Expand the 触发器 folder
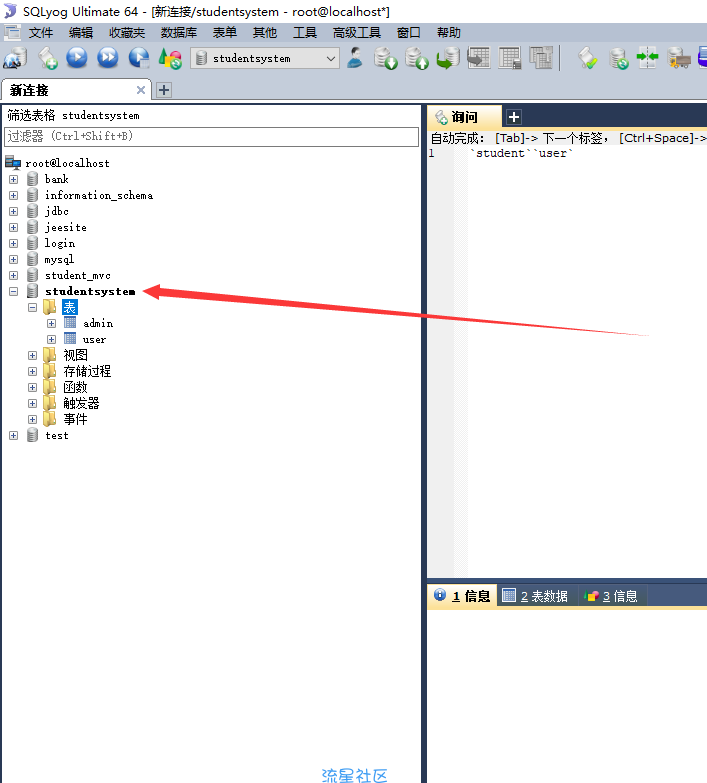 [x=32, y=403]
